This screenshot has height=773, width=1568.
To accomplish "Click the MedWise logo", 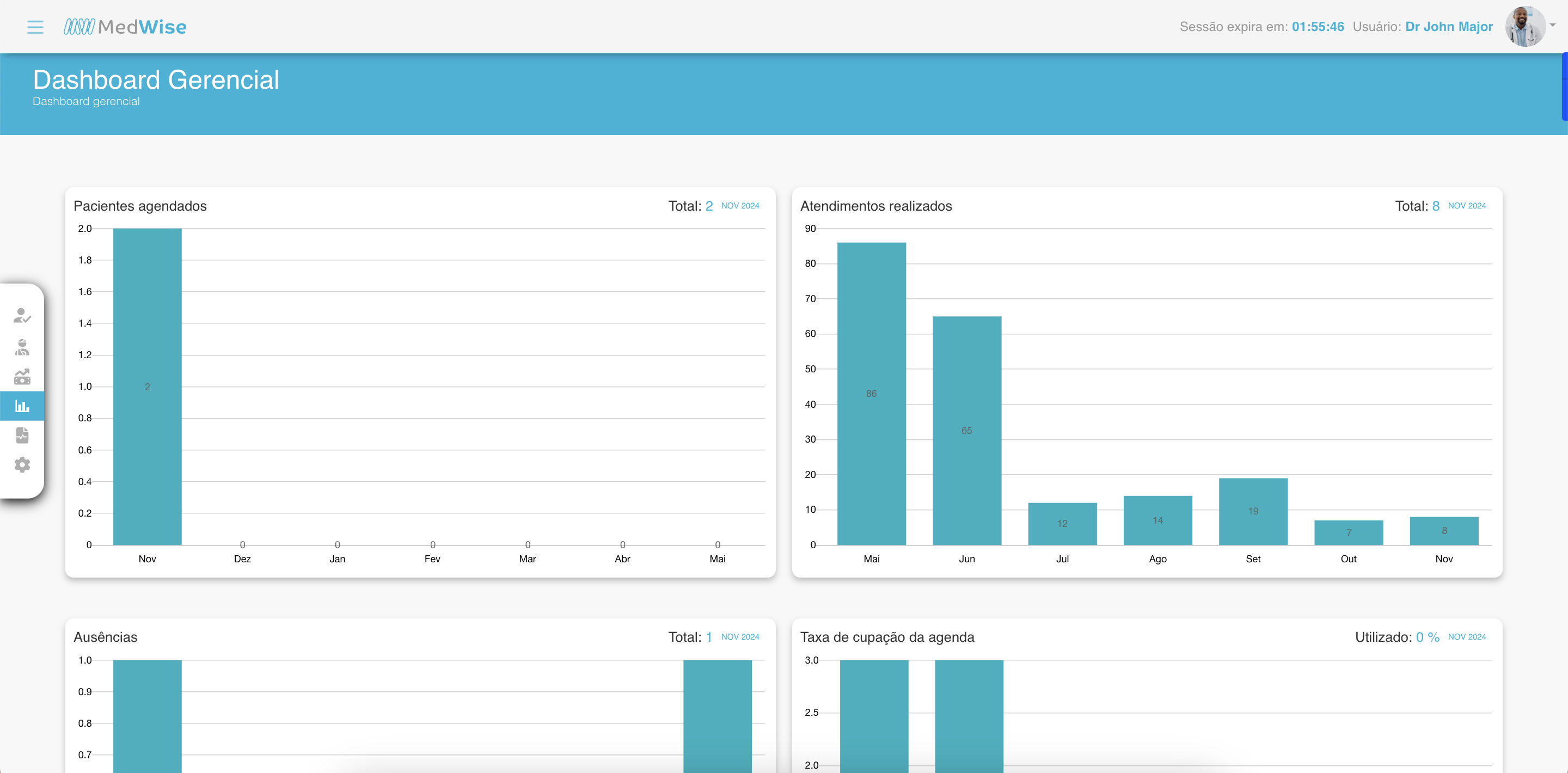I will 125,27.
